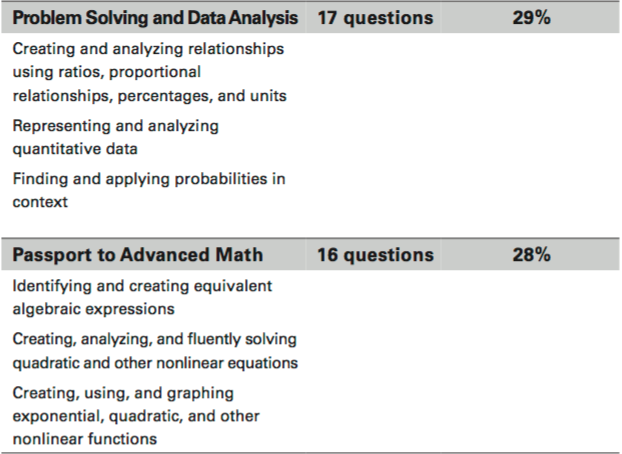Click the "28%" percentage value

[531, 255]
